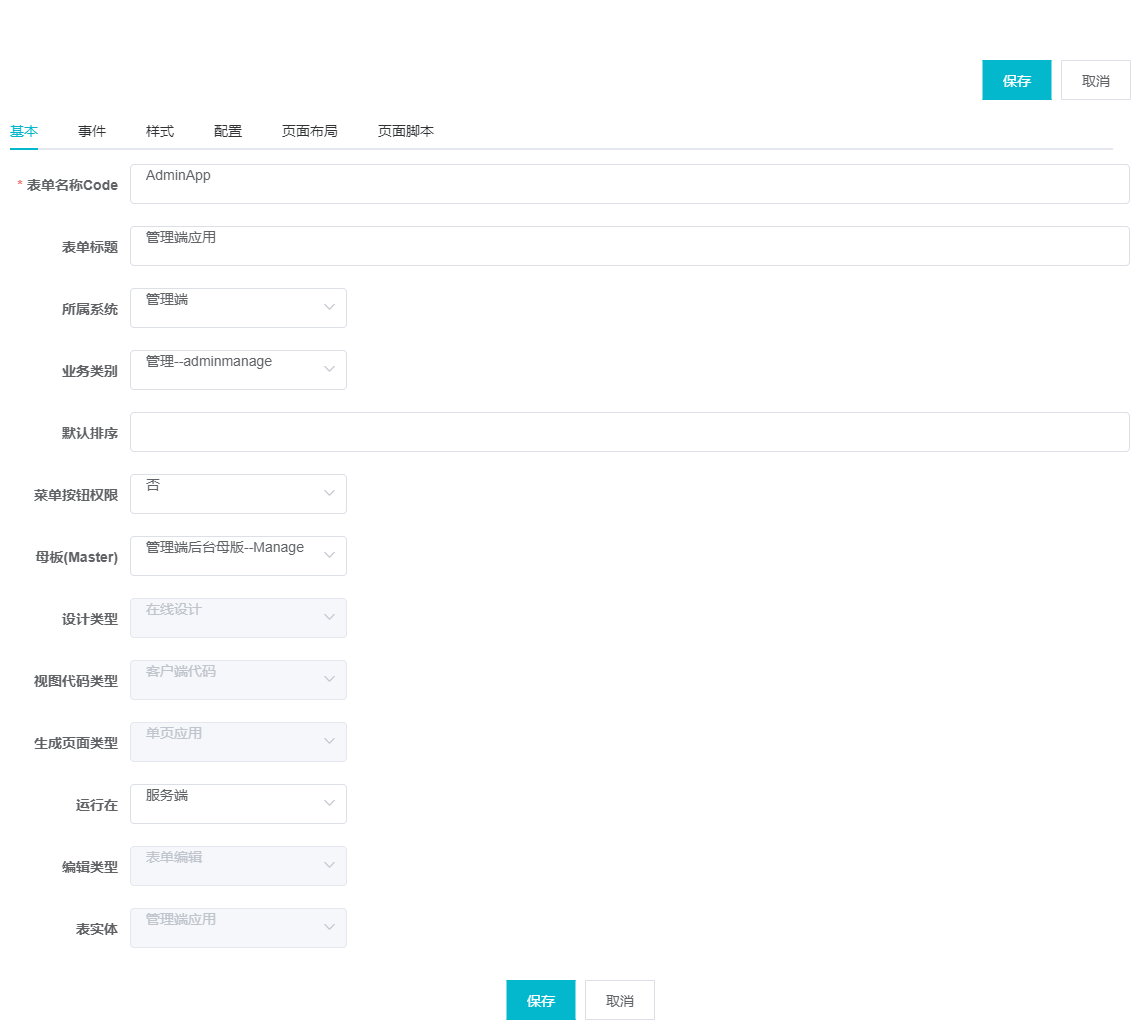Click the 生成页面类型 field label

click(x=76, y=744)
